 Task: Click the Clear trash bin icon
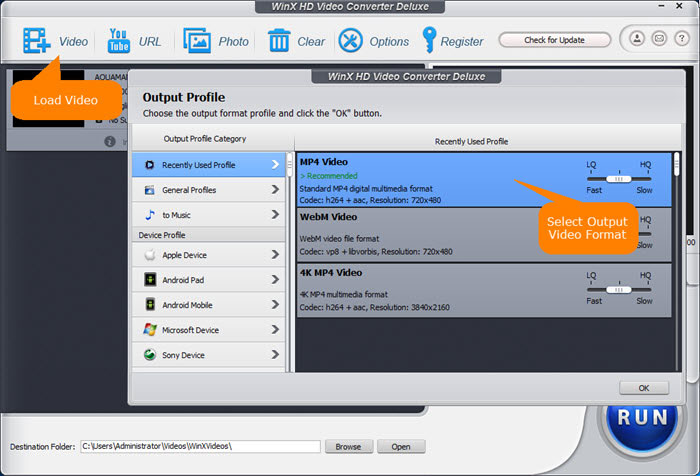279,41
